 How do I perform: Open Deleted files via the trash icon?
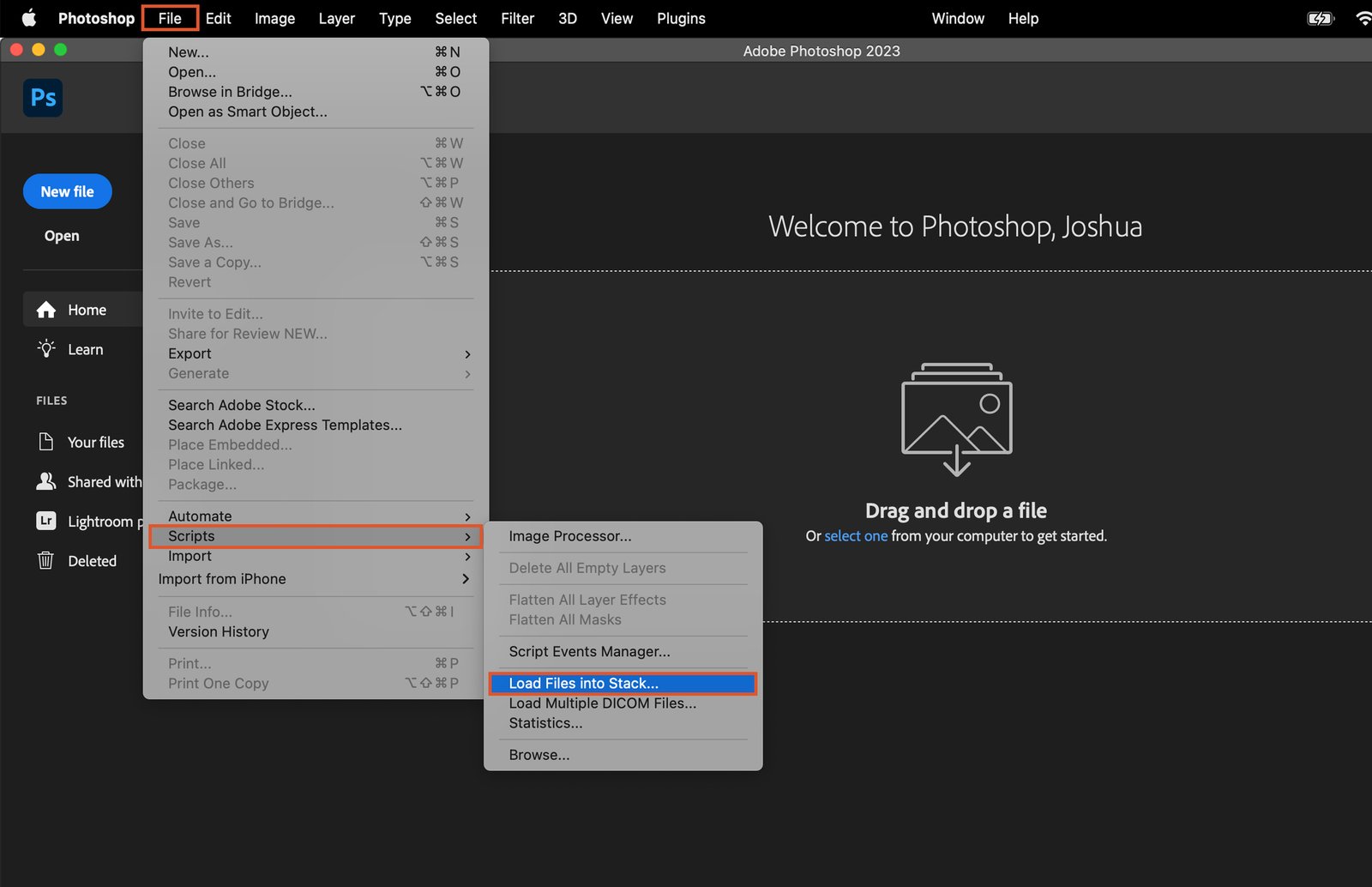click(46, 560)
